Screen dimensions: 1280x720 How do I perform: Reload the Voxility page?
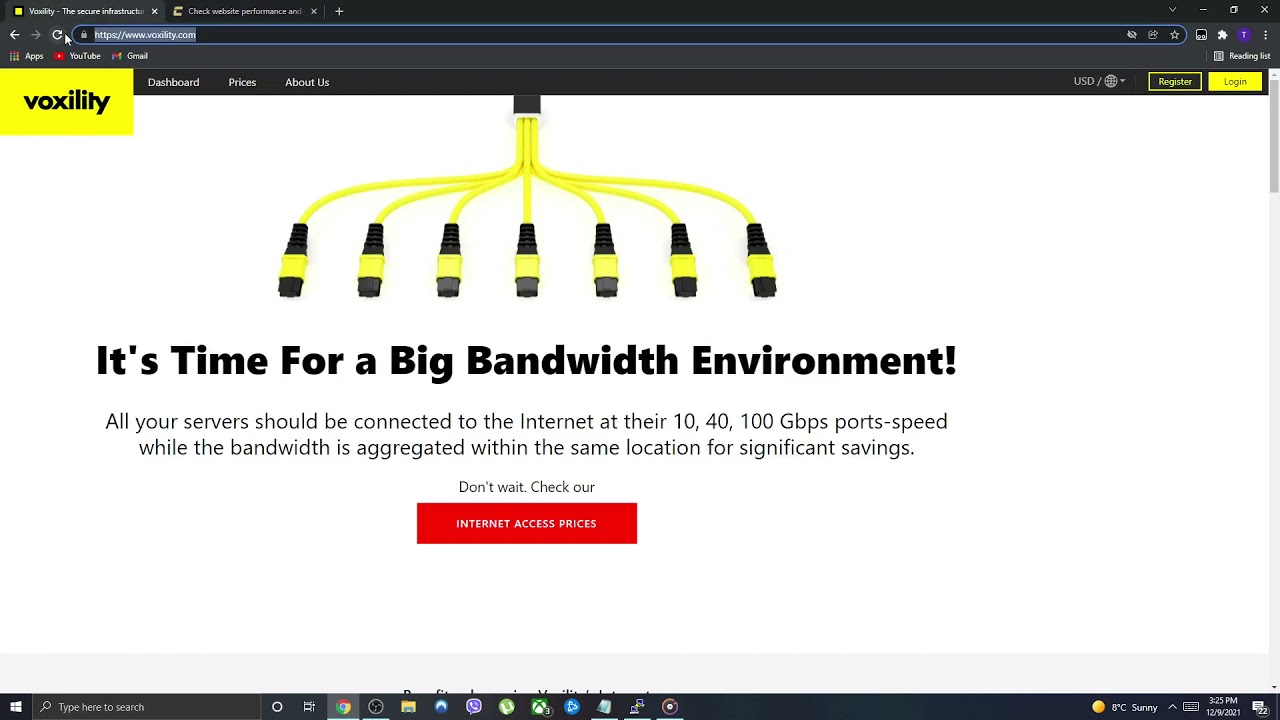57,35
